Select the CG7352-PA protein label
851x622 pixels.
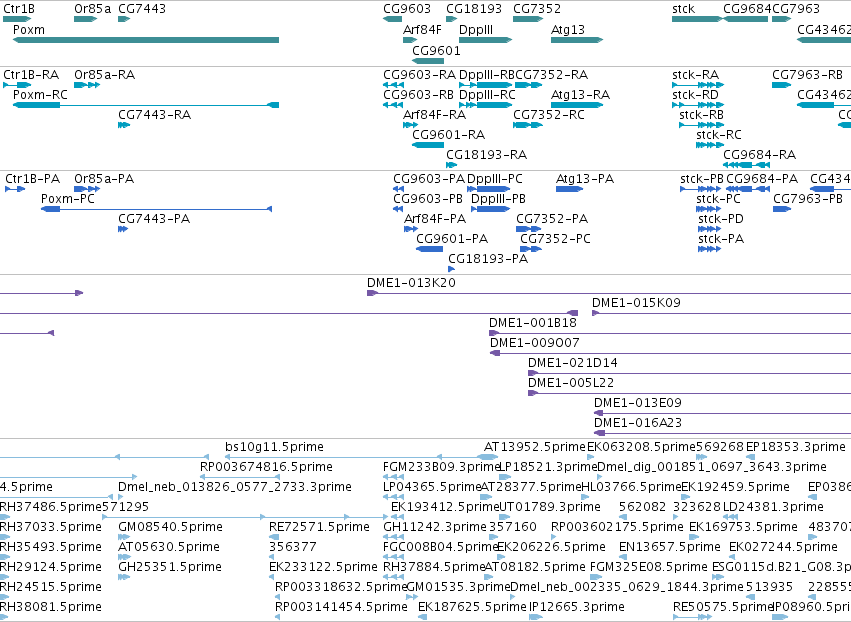point(552,219)
